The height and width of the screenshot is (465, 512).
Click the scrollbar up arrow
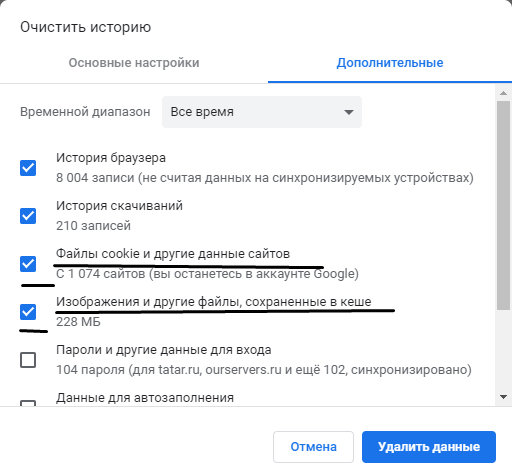point(504,93)
